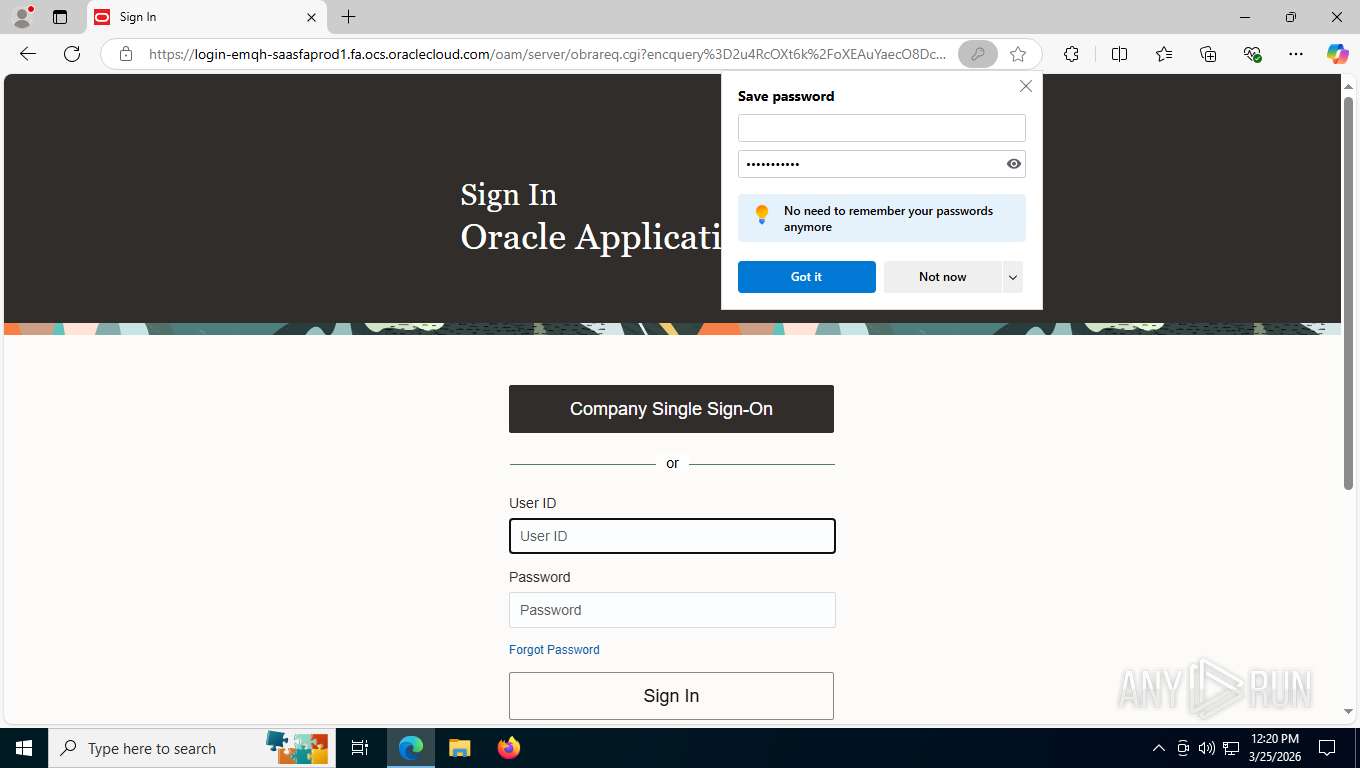Show hidden system tray icons

(x=1158, y=748)
